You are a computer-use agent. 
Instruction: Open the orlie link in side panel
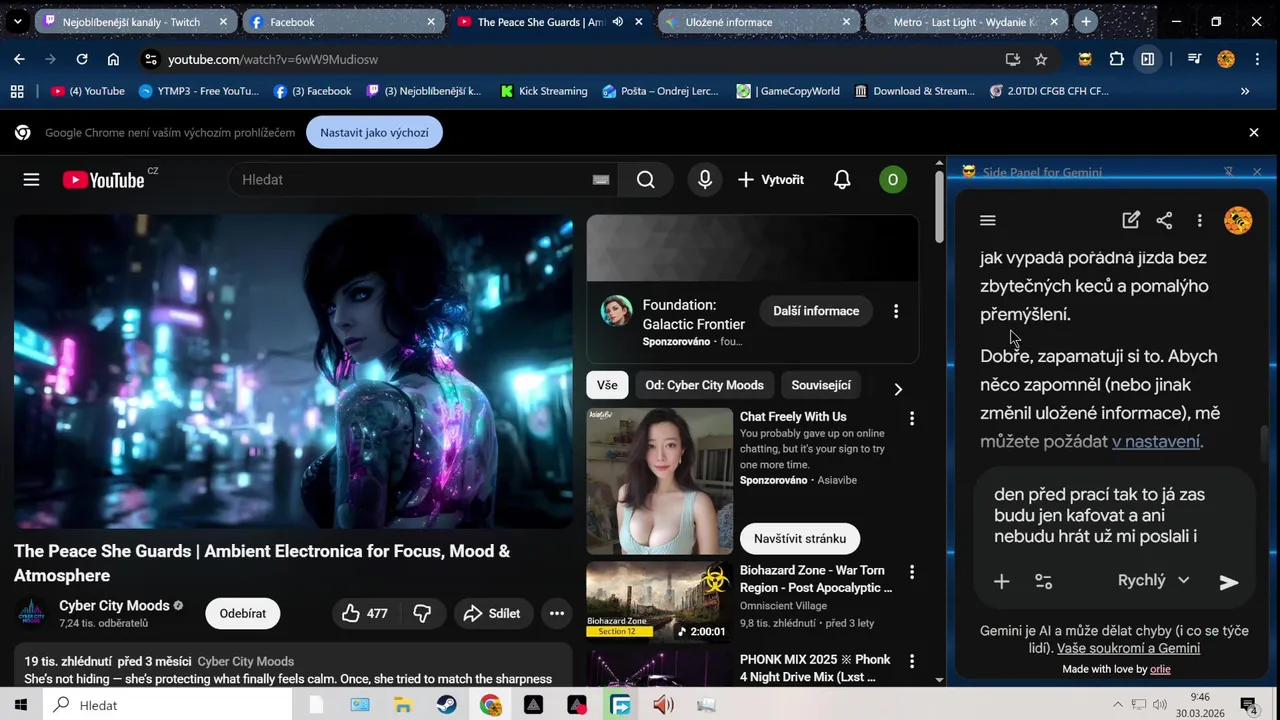(x=1160, y=669)
